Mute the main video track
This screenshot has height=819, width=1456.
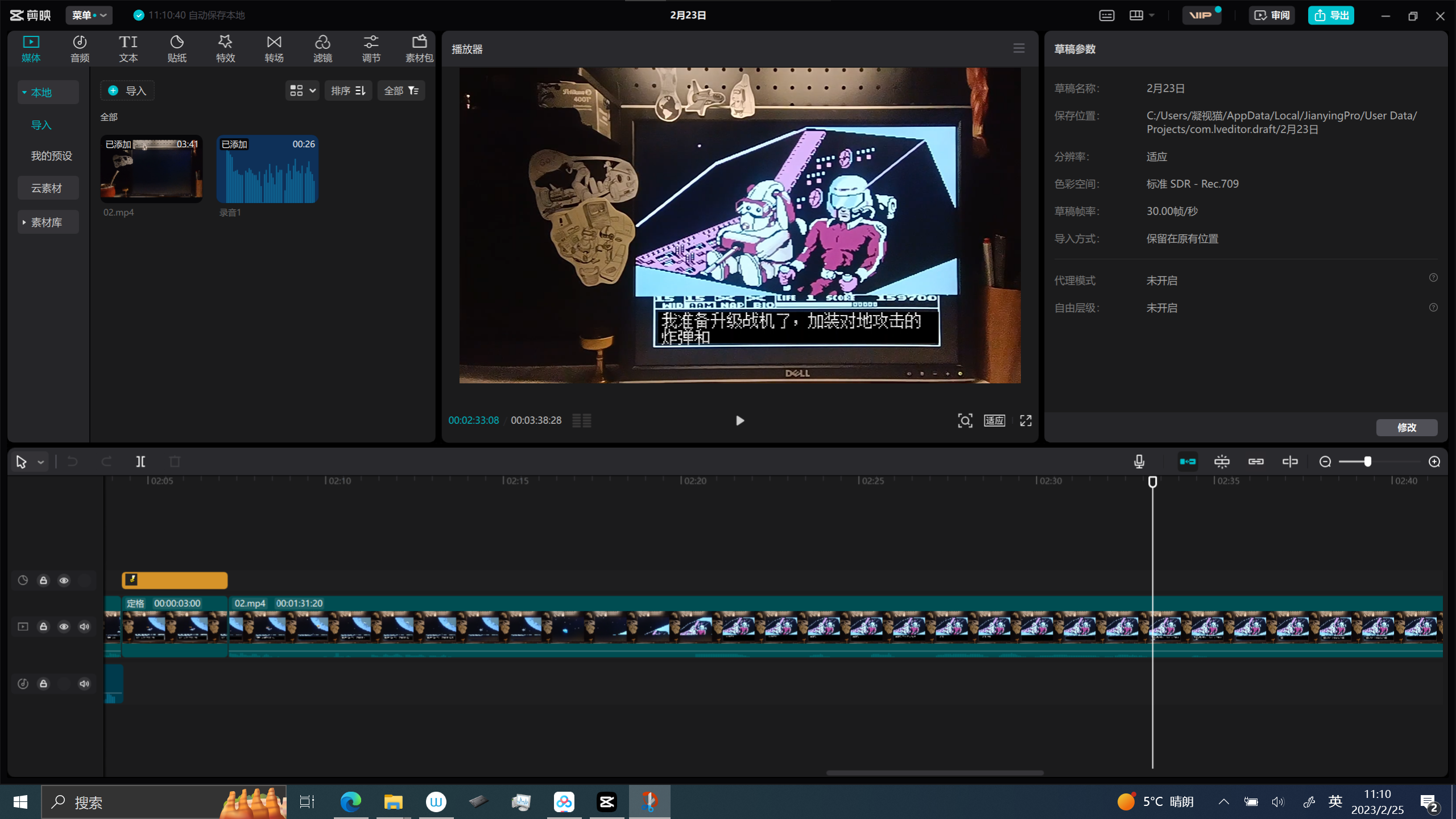pyautogui.click(x=84, y=627)
